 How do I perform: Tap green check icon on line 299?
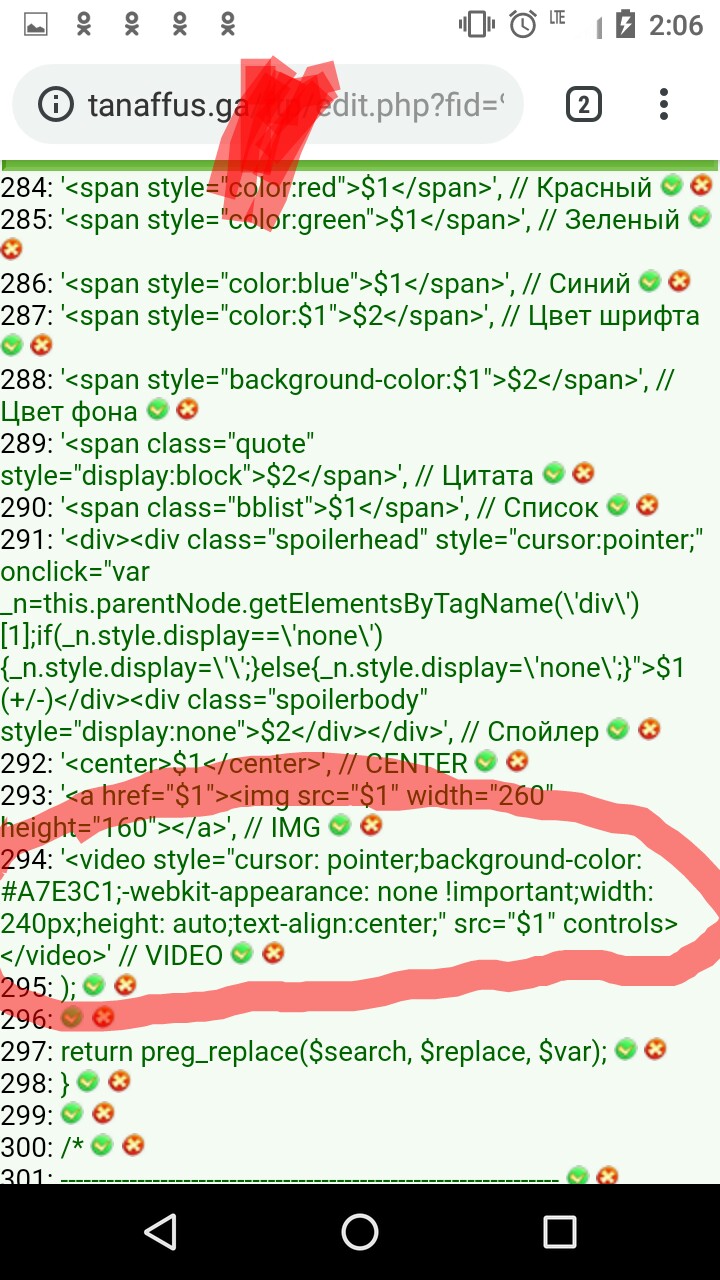[72, 1113]
